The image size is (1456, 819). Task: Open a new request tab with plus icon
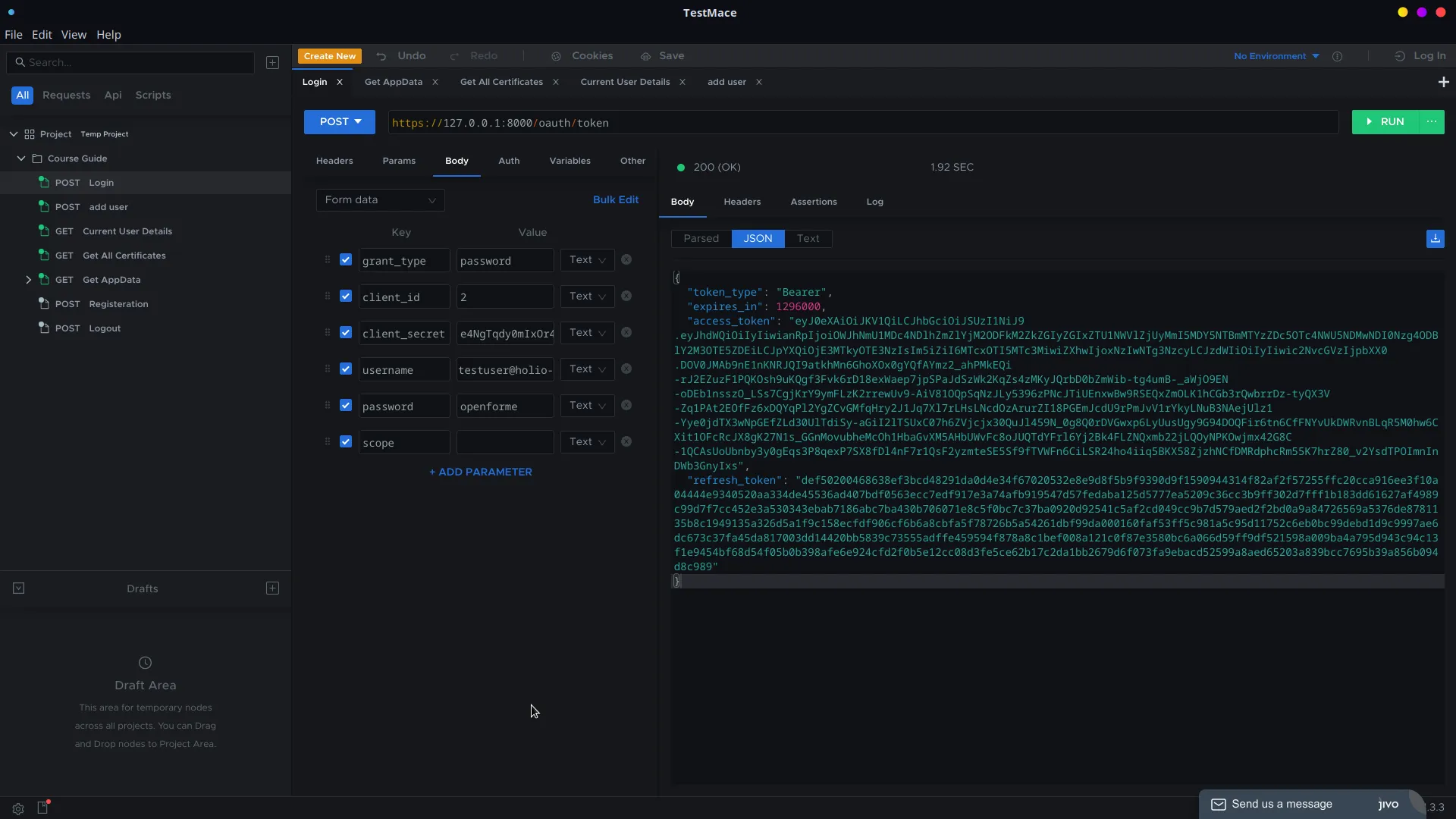click(1444, 81)
